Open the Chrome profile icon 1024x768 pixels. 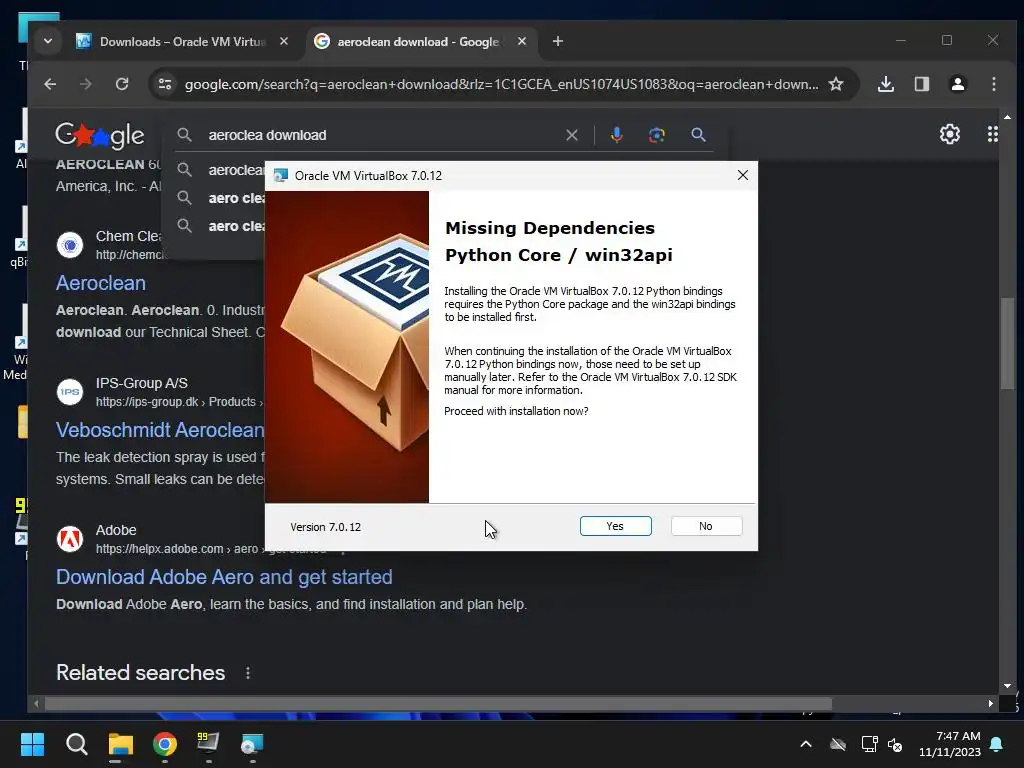click(x=957, y=84)
